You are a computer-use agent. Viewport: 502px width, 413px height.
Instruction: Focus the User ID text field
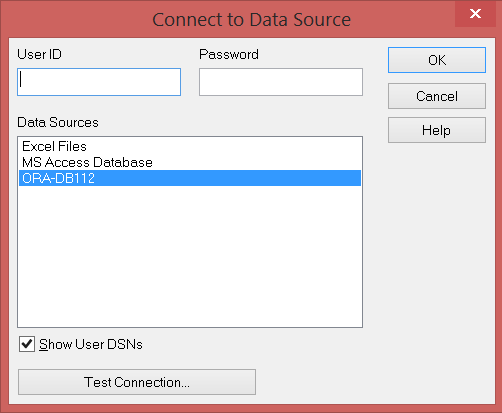(99, 82)
